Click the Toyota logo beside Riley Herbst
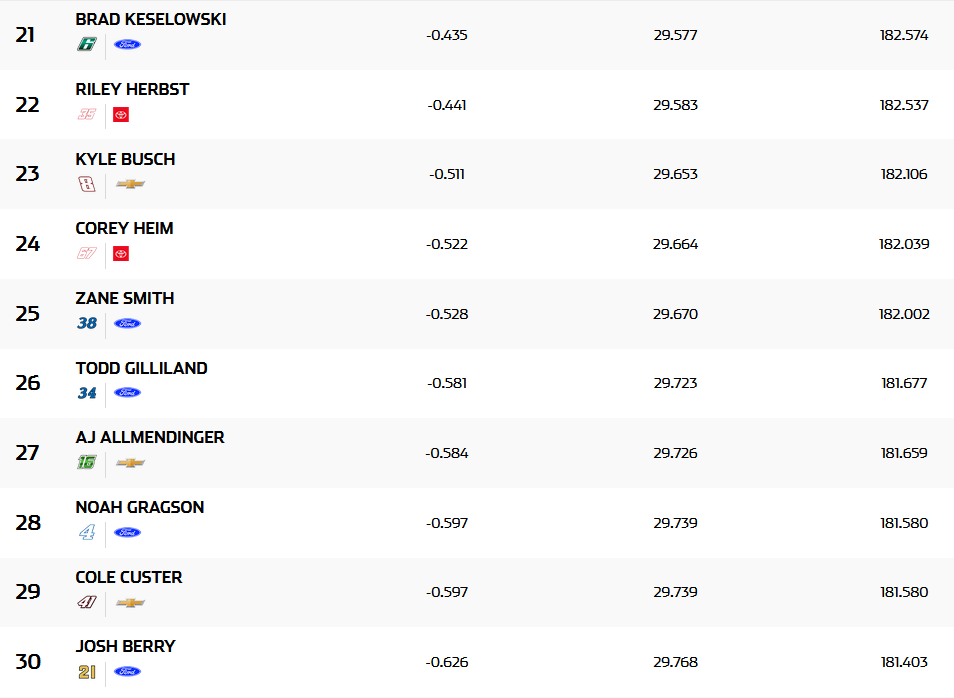 point(121,114)
